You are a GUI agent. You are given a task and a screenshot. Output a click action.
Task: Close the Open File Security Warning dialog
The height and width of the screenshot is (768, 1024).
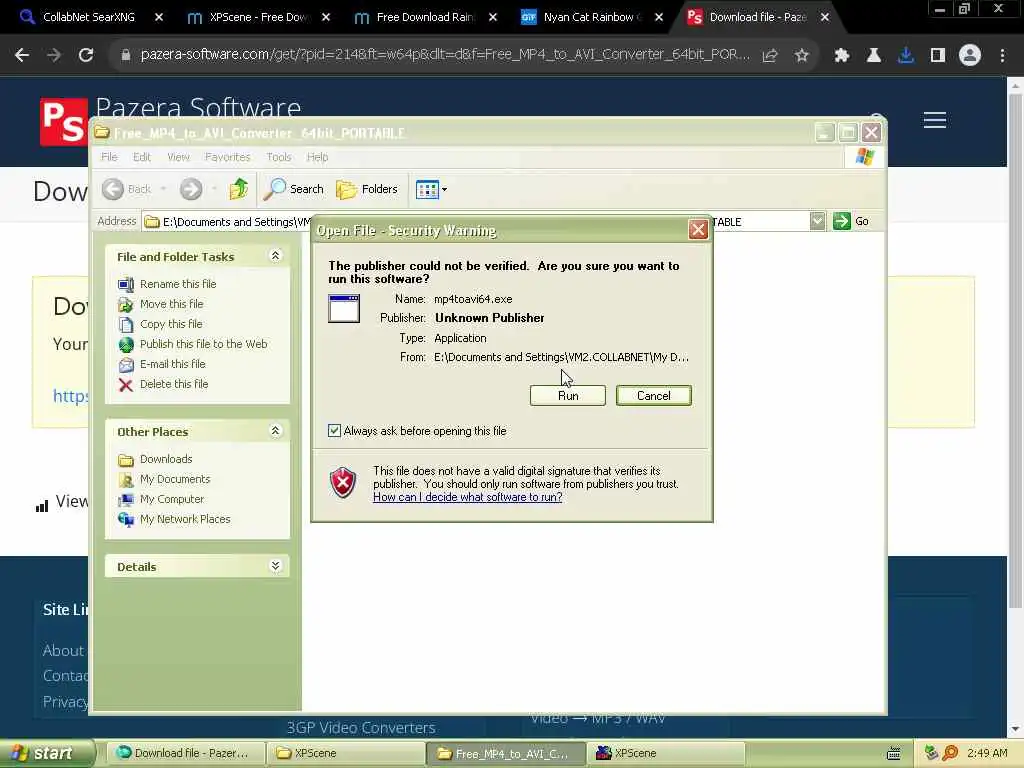coord(698,229)
